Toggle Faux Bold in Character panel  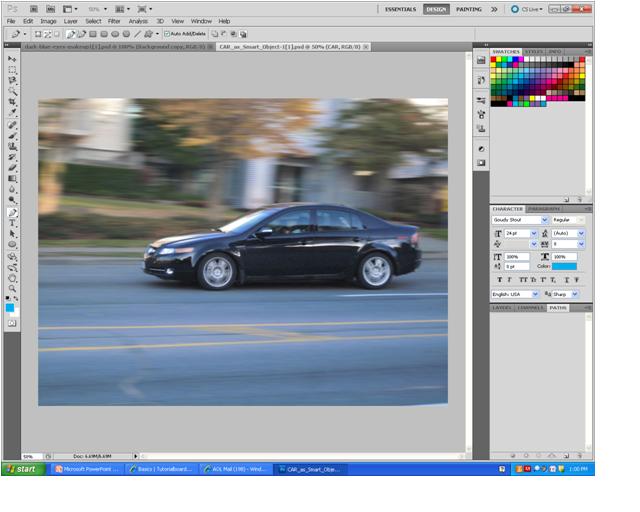tap(500, 280)
